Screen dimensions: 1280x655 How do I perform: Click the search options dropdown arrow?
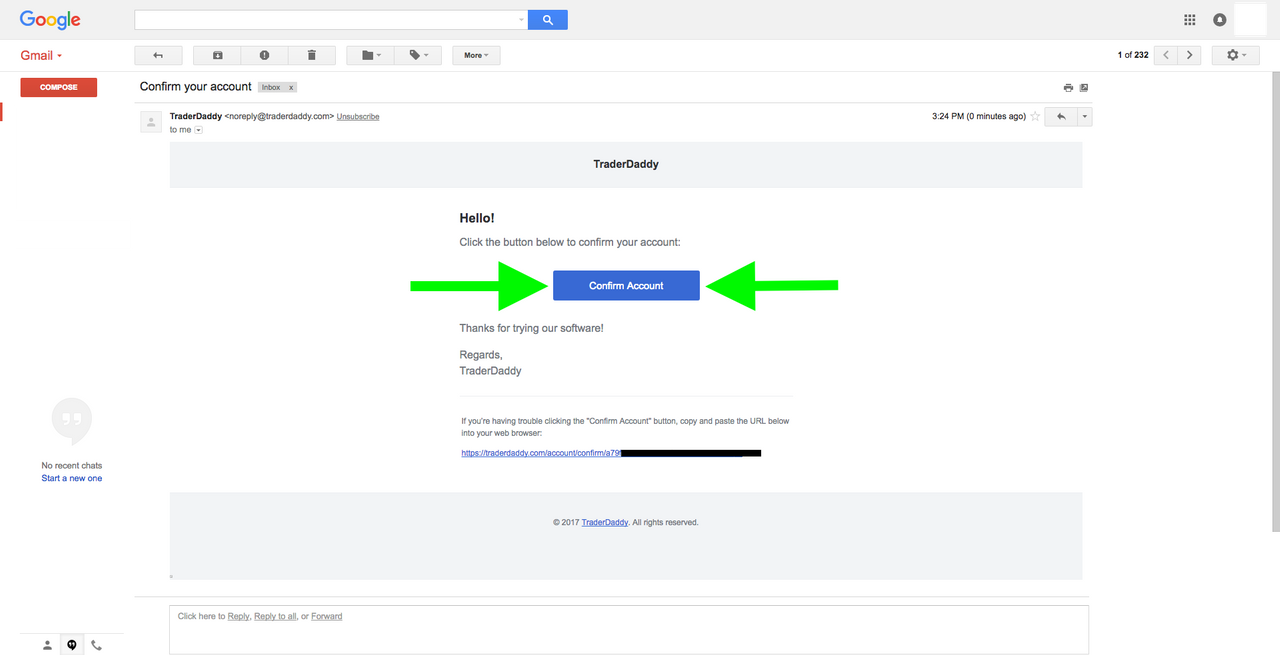521,20
